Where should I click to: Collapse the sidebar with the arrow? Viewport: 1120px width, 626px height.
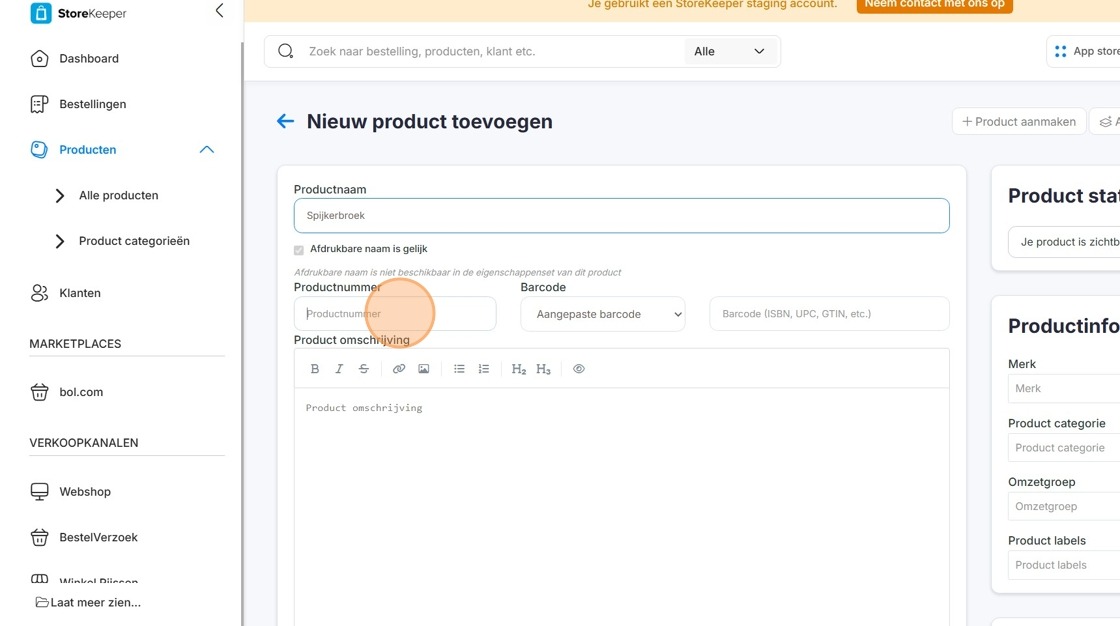coord(219,11)
